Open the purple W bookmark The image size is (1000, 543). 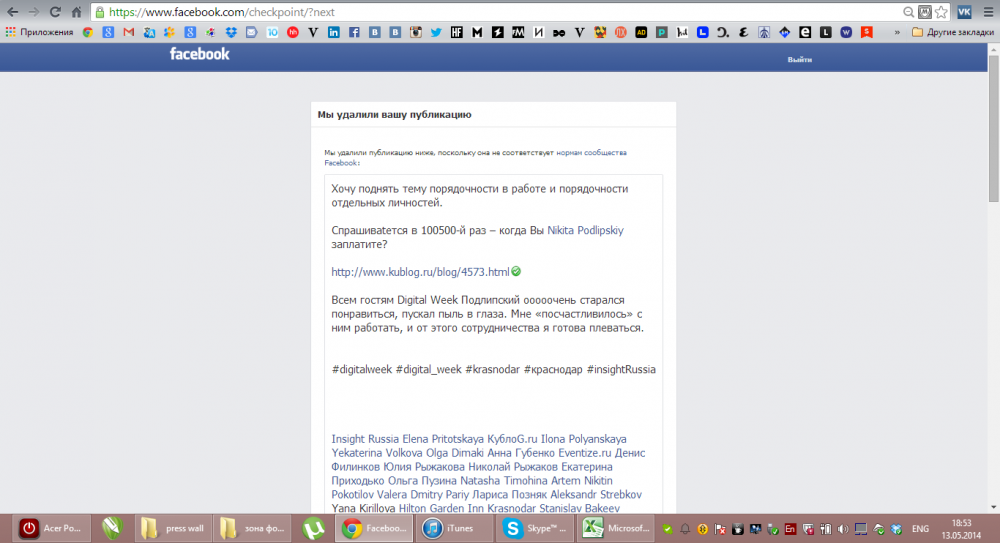pos(846,32)
